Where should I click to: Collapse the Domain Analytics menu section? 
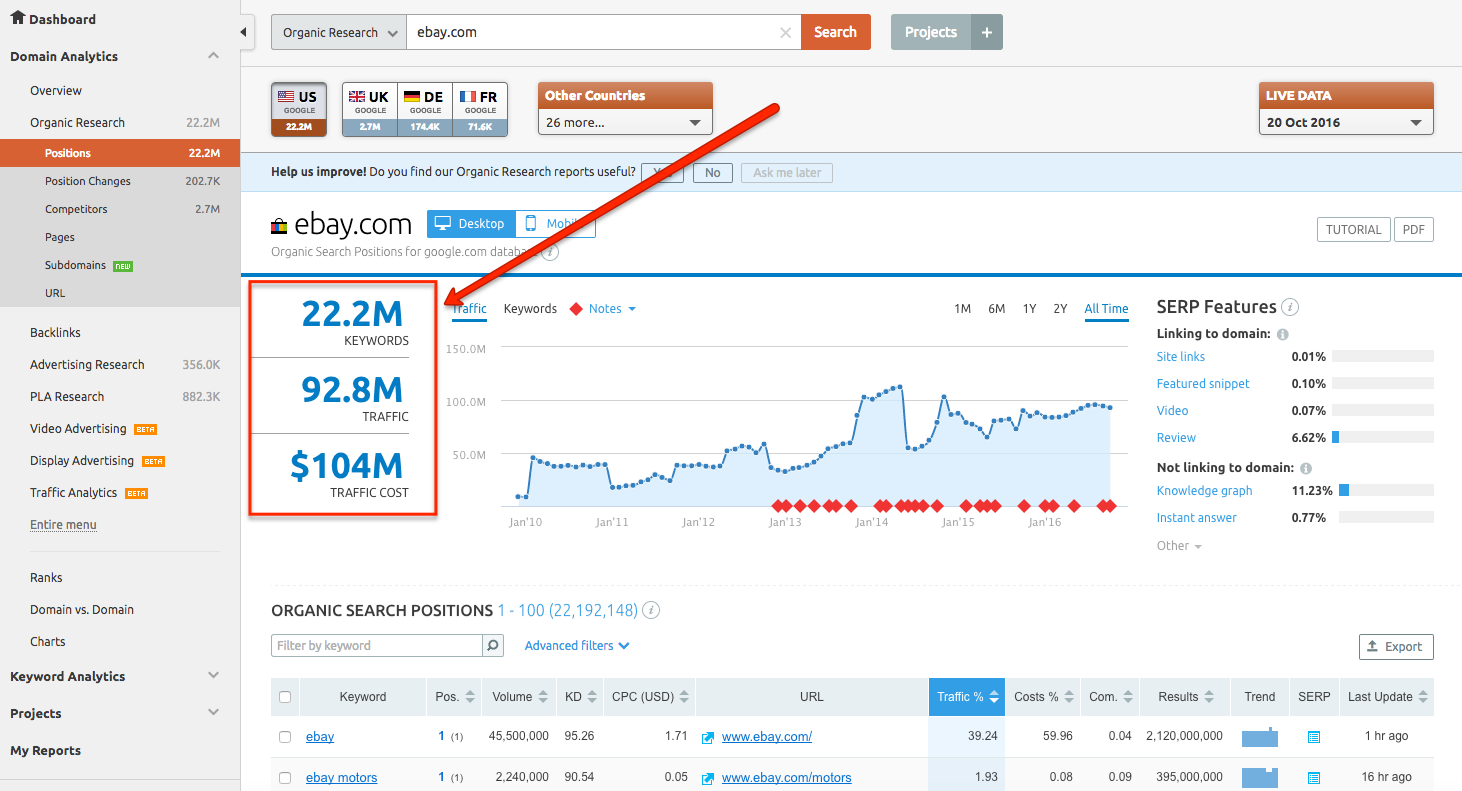coord(213,56)
